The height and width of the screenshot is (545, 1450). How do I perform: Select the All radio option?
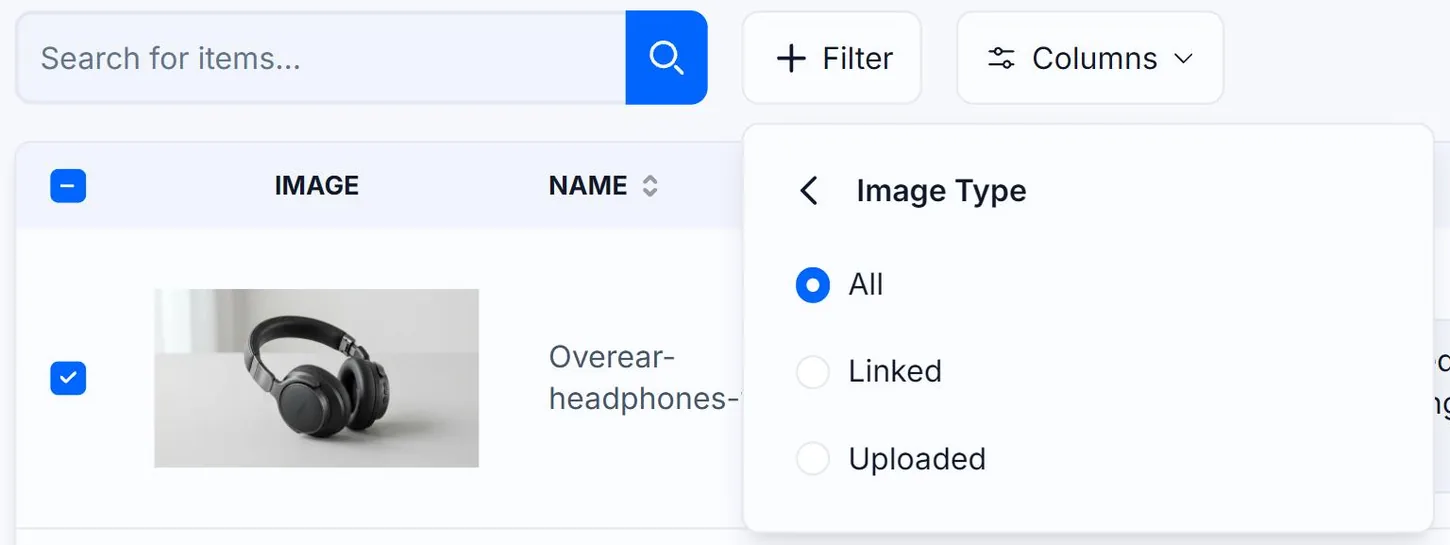[x=812, y=285]
